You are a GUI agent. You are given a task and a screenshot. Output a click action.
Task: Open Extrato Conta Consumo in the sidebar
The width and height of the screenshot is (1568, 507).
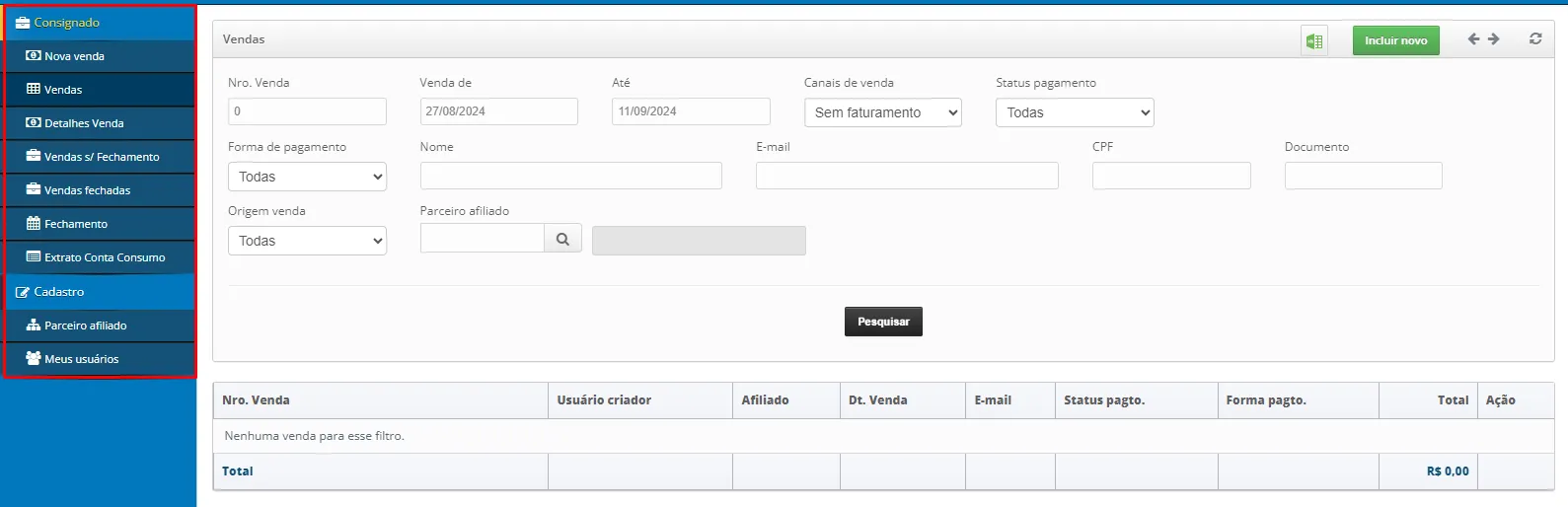[x=104, y=257]
